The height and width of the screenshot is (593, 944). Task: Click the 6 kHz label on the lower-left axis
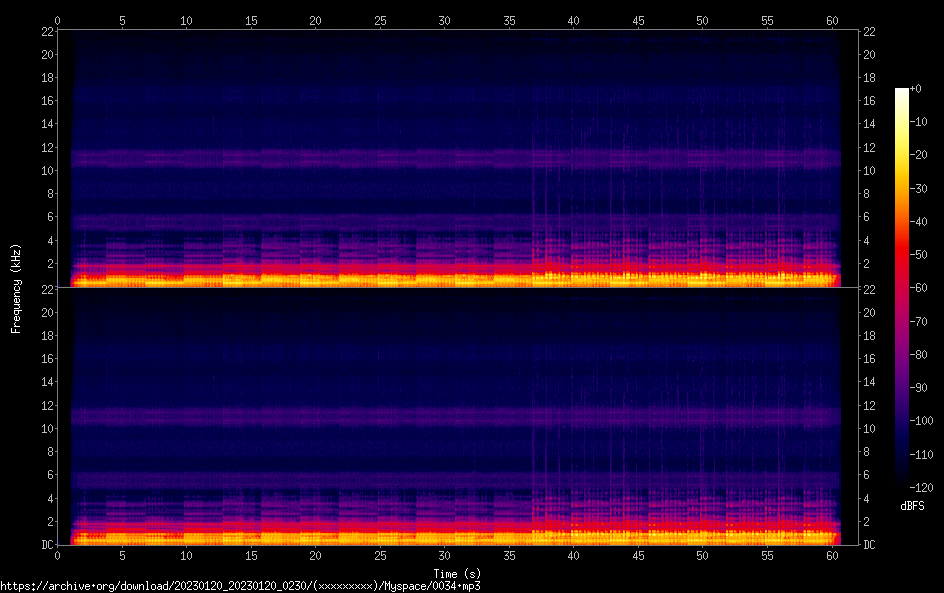(48, 475)
